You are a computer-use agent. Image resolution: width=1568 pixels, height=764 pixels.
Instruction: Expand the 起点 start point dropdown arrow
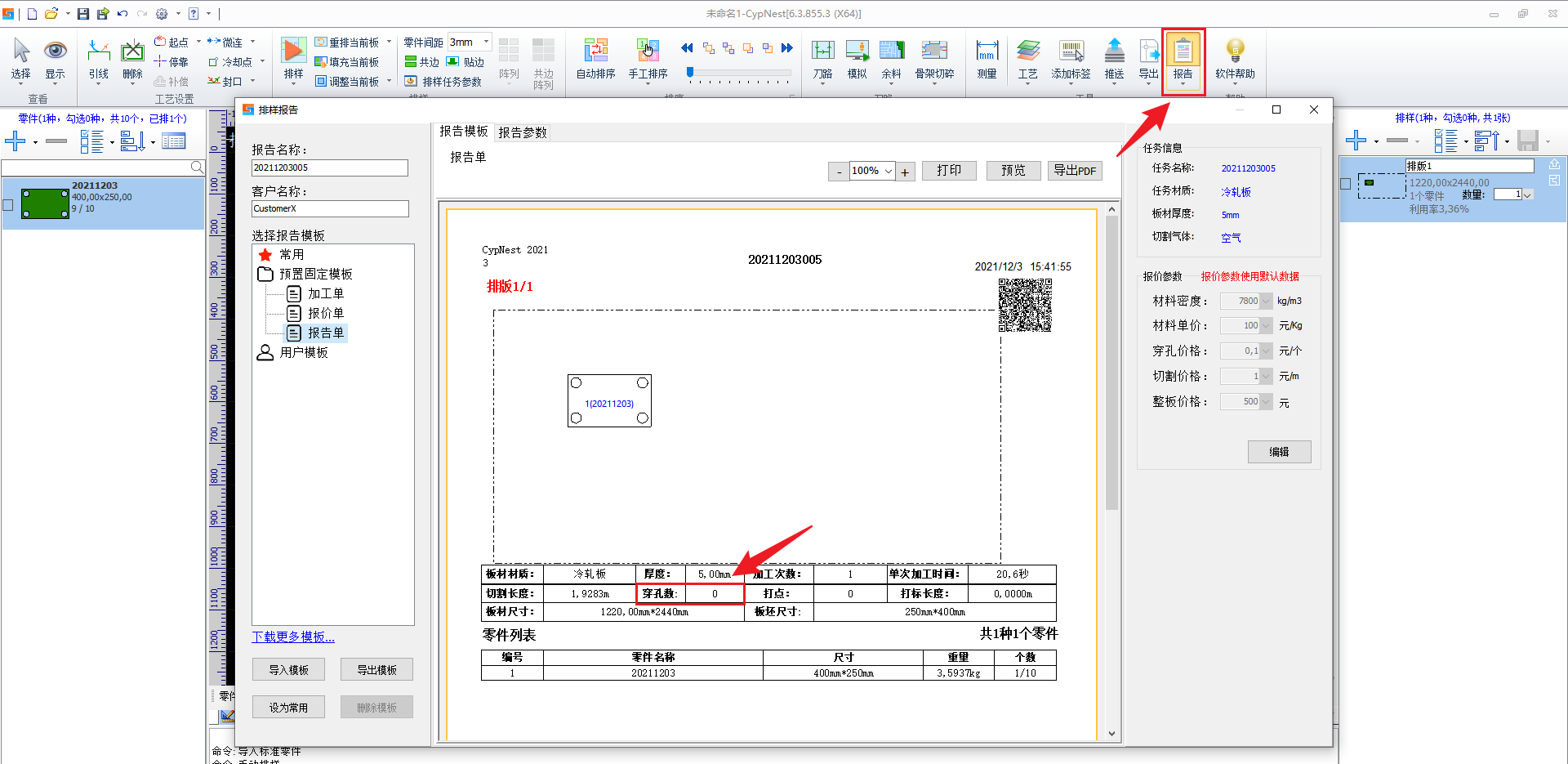click(198, 42)
